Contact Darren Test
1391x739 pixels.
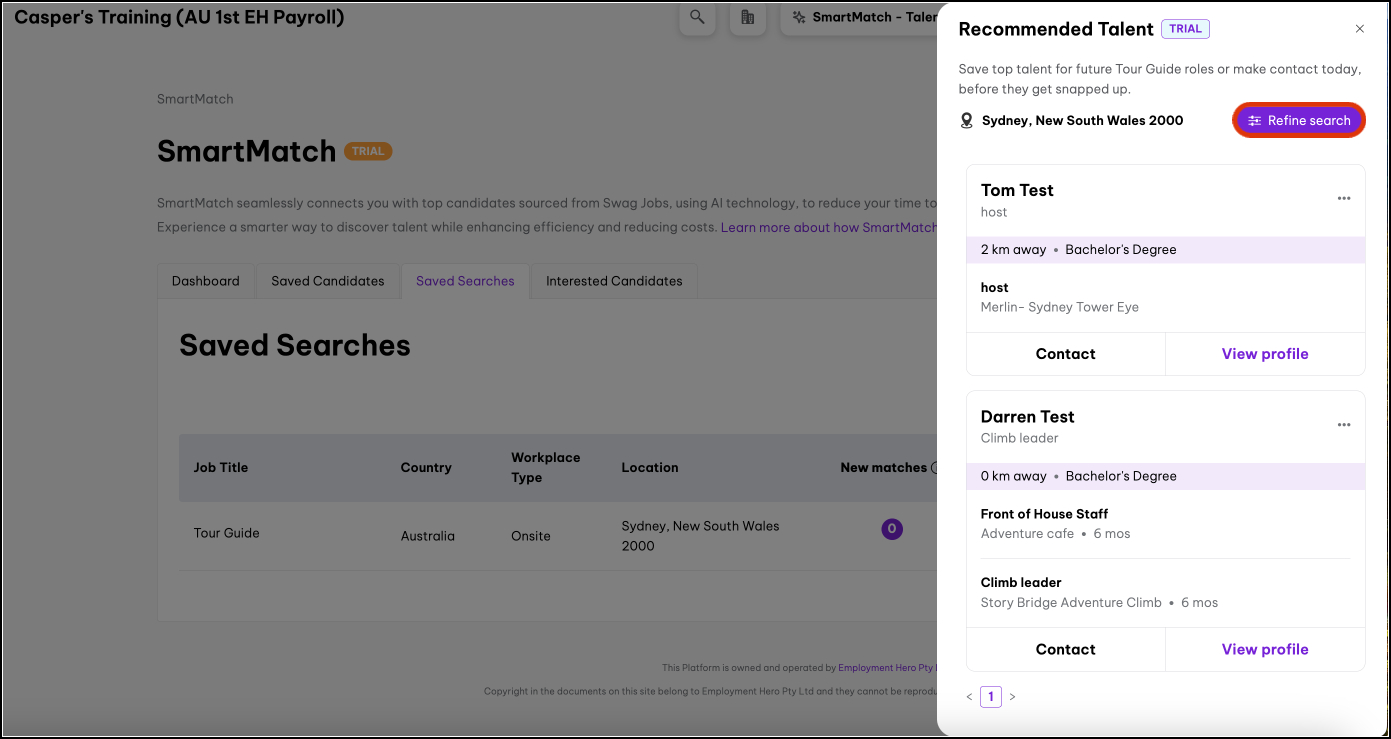coord(1065,649)
